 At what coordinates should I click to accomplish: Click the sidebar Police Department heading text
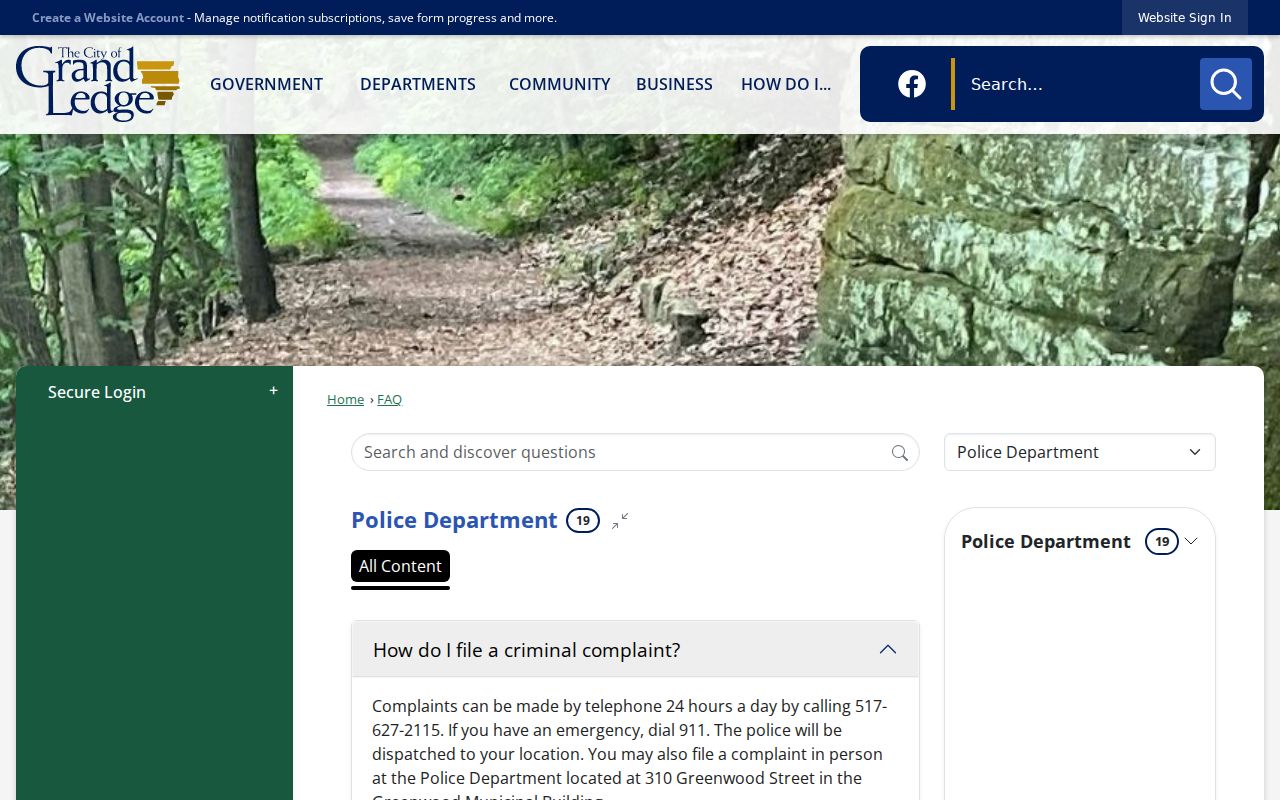click(x=1046, y=541)
